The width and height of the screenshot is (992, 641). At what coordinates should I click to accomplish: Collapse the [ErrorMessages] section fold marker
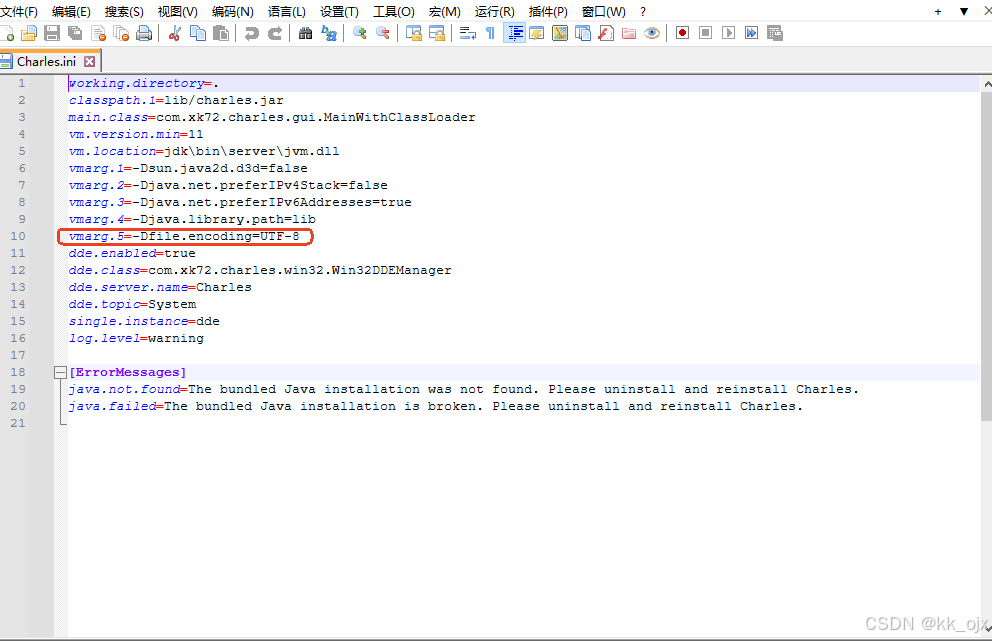click(x=60, y=373)
